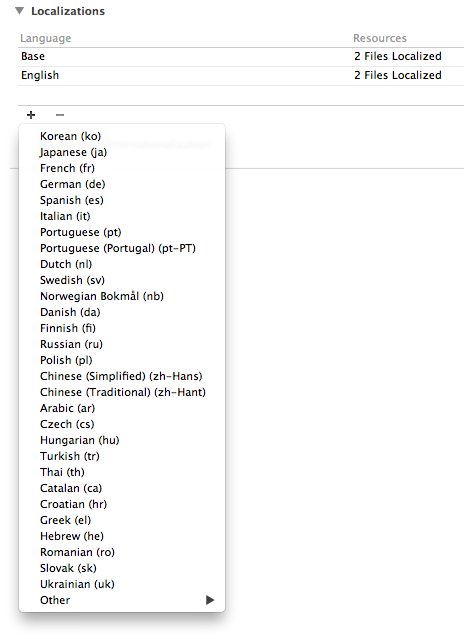Add Polish (pl) localization
Viewport: 464px width, 639px height.
point(122,360)
